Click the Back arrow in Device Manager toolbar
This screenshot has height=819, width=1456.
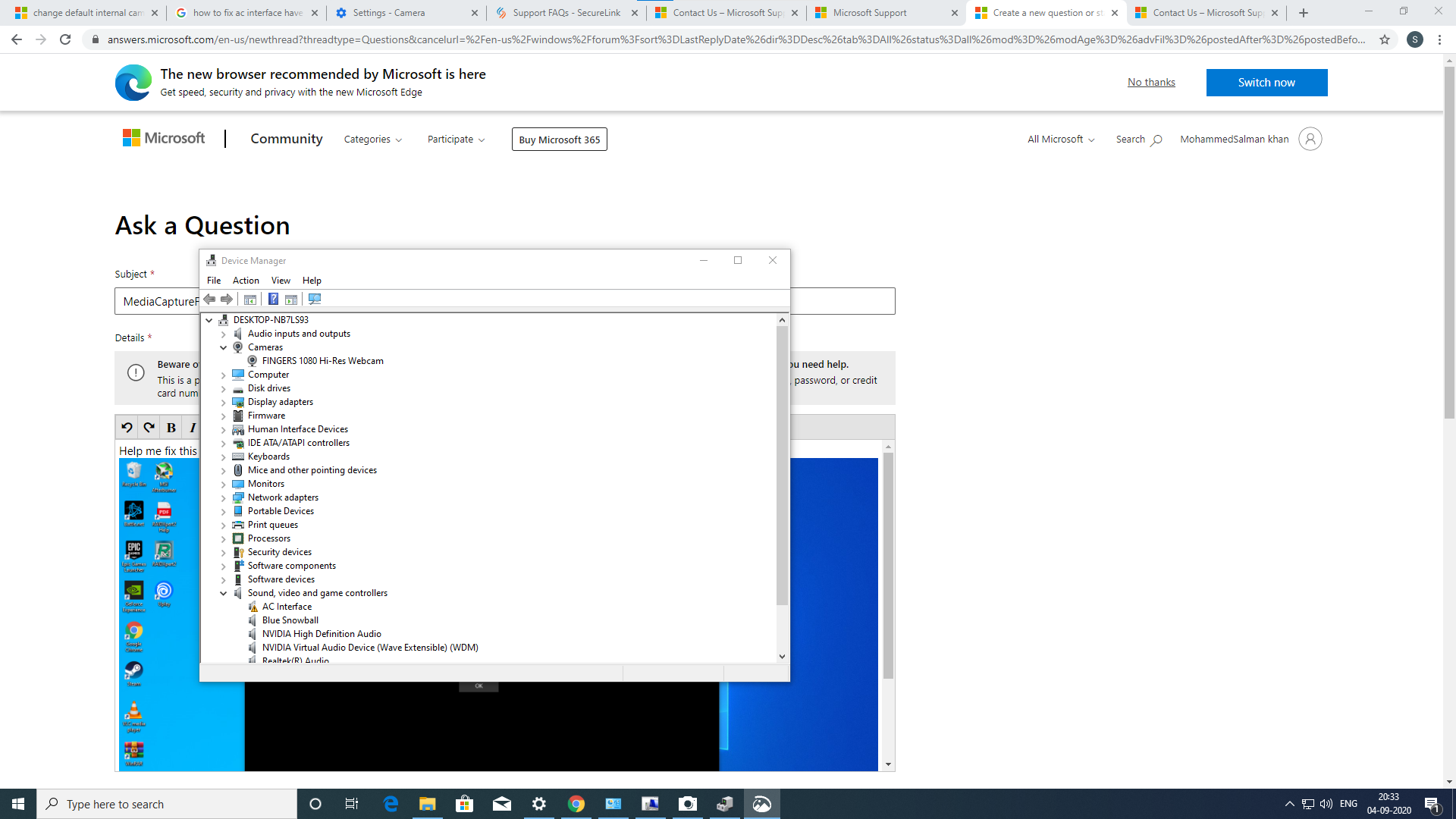pyautogui.click(x=210, y=300)
